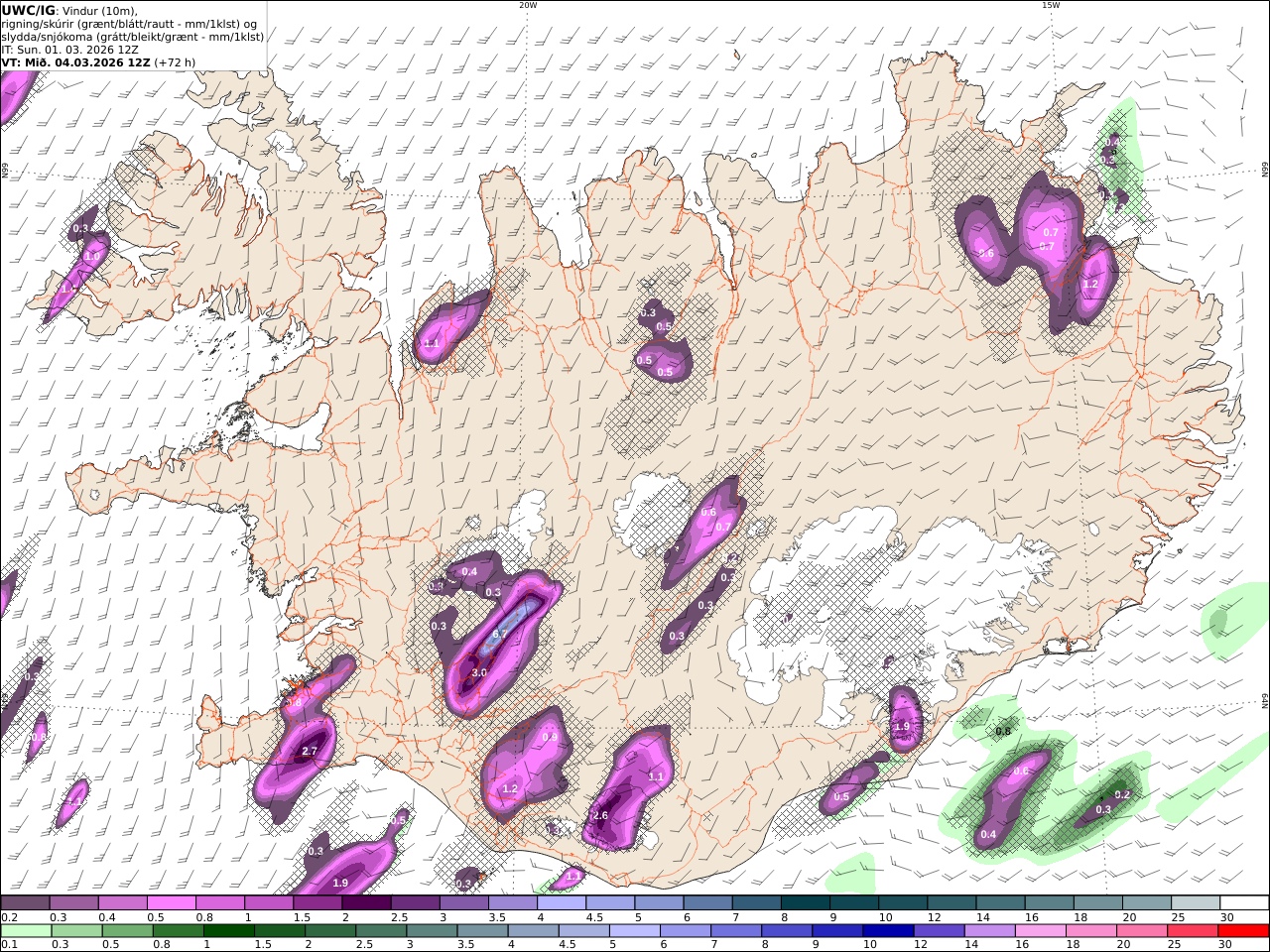The height and width of the screenshot is (952, 1270).
Task: Click the white 30 swatch on snow scale
Action: 1245,903
